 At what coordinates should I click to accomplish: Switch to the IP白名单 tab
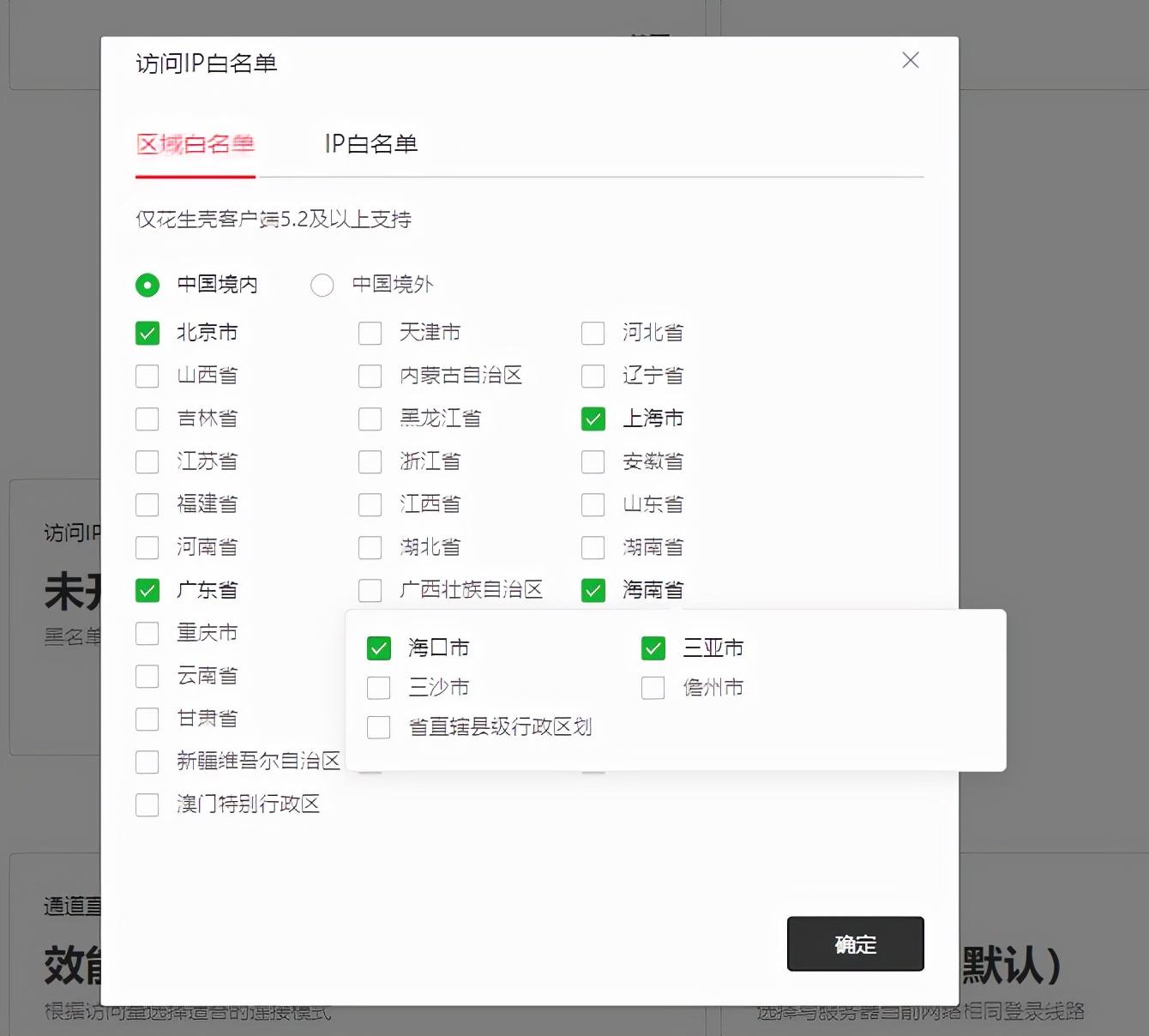click(x=370, y=143)
